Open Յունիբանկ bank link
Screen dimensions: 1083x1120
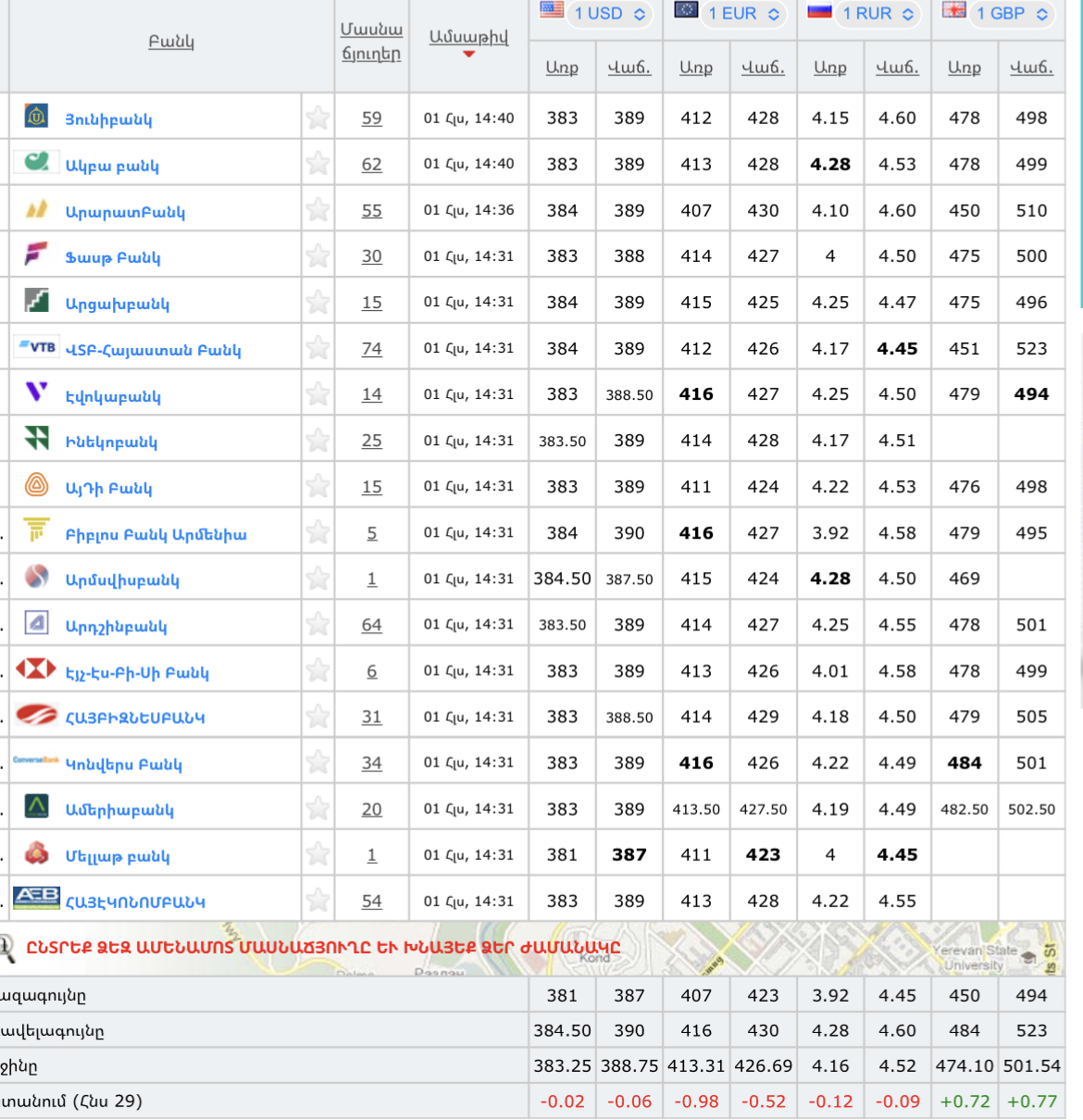[x=108, y=119]
